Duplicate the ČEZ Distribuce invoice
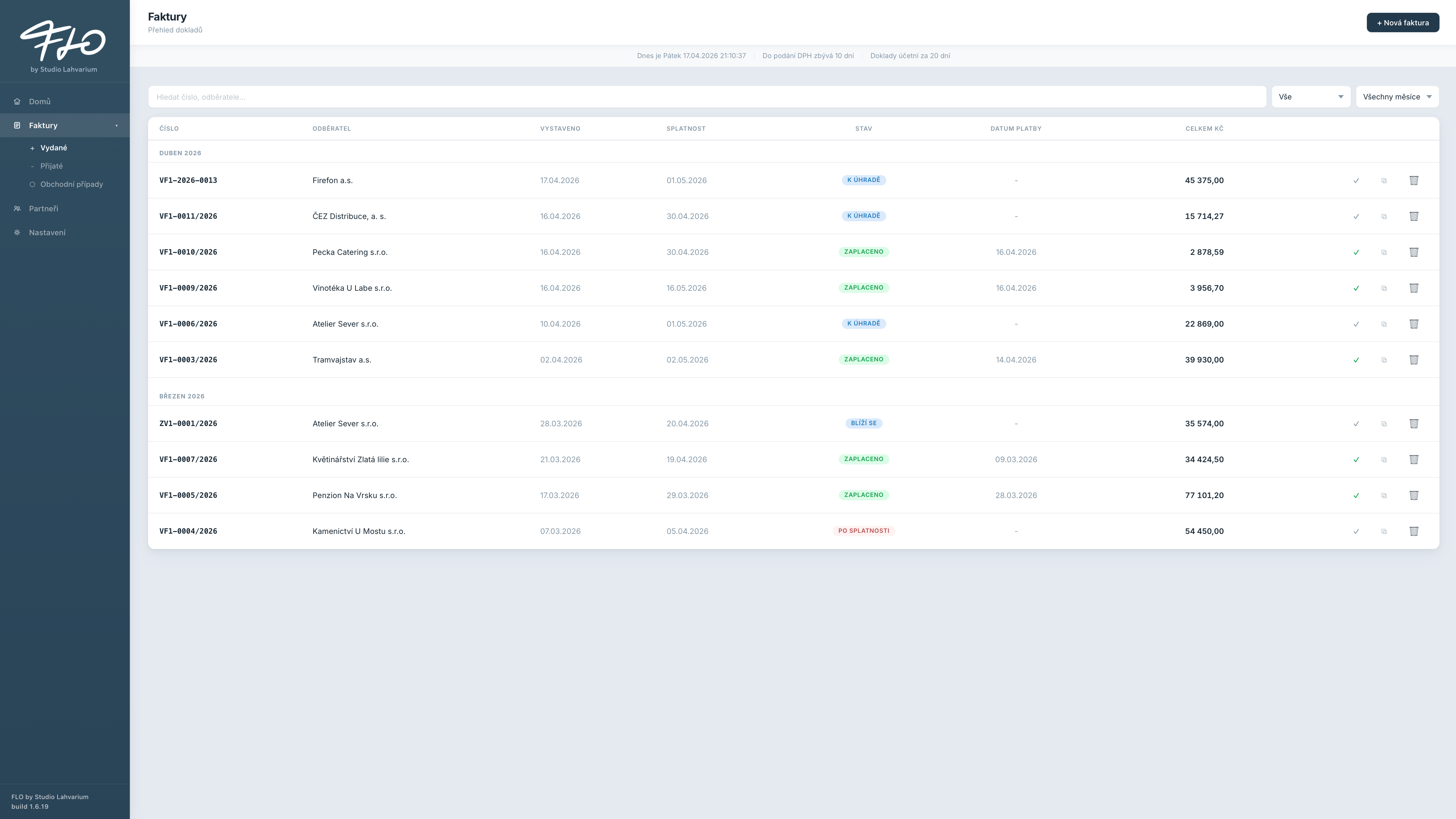 (x=1384, y=216)
